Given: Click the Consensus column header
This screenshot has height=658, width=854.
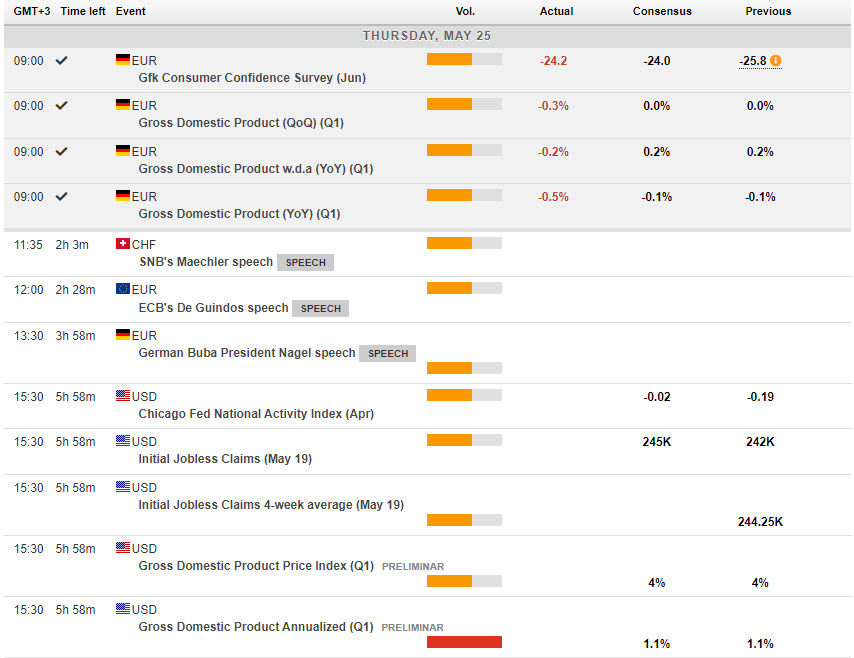Looking at the screenshot, I should point(661,12).
